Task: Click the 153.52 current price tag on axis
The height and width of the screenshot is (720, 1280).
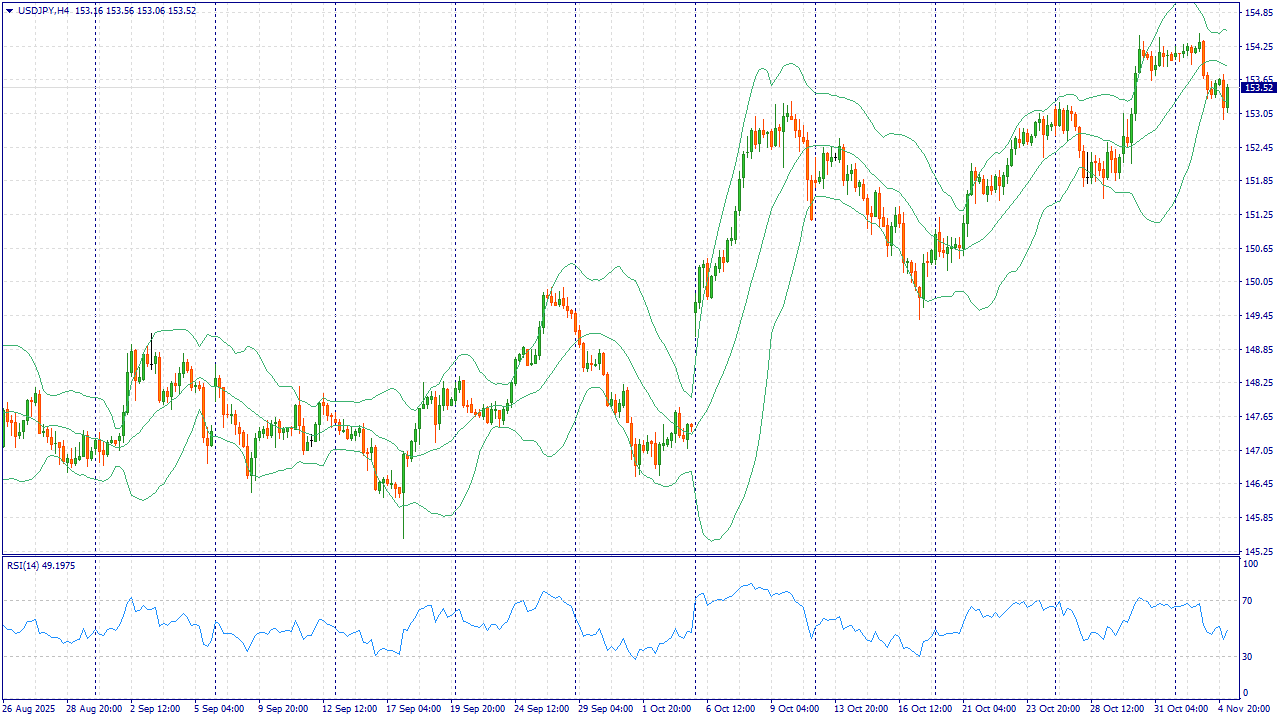Action: pos(1258,88)
